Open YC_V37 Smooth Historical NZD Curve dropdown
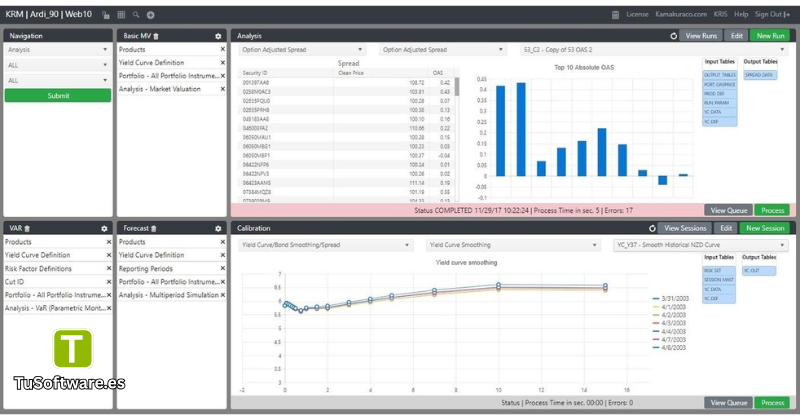The image size is (800, 420). click(701, 245)
